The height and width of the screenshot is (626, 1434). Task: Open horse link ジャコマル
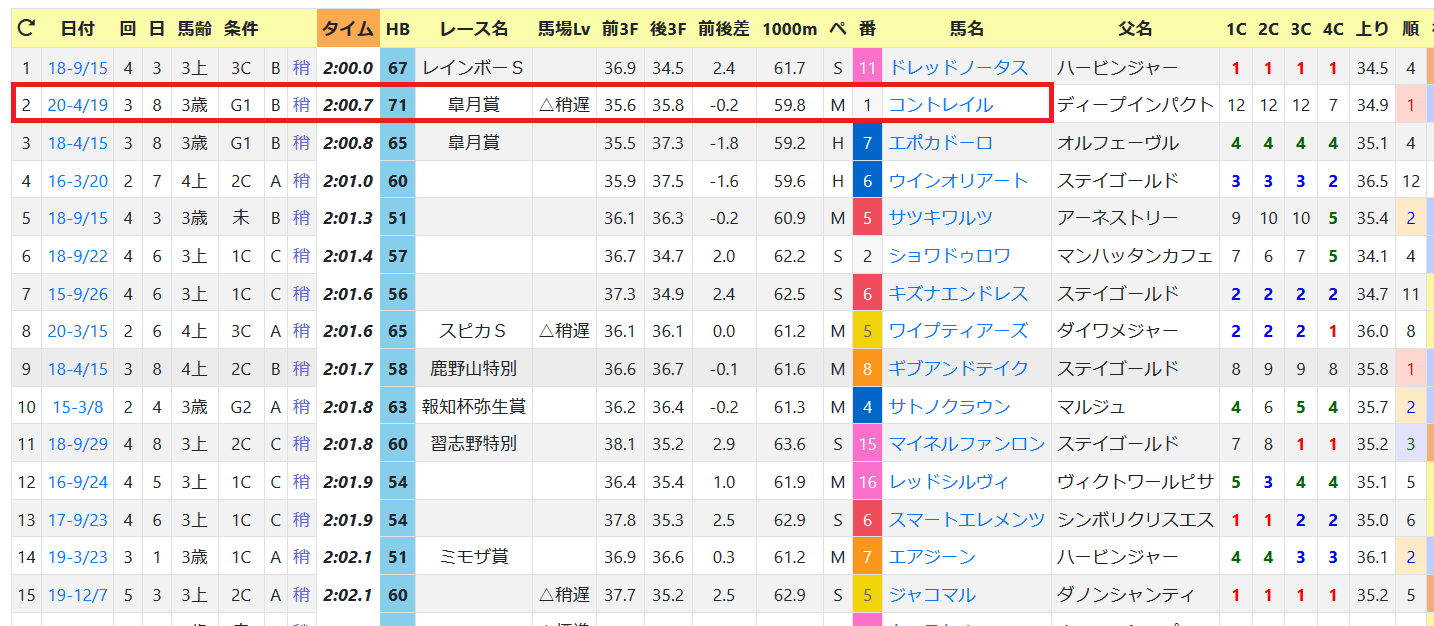(932, 595)
